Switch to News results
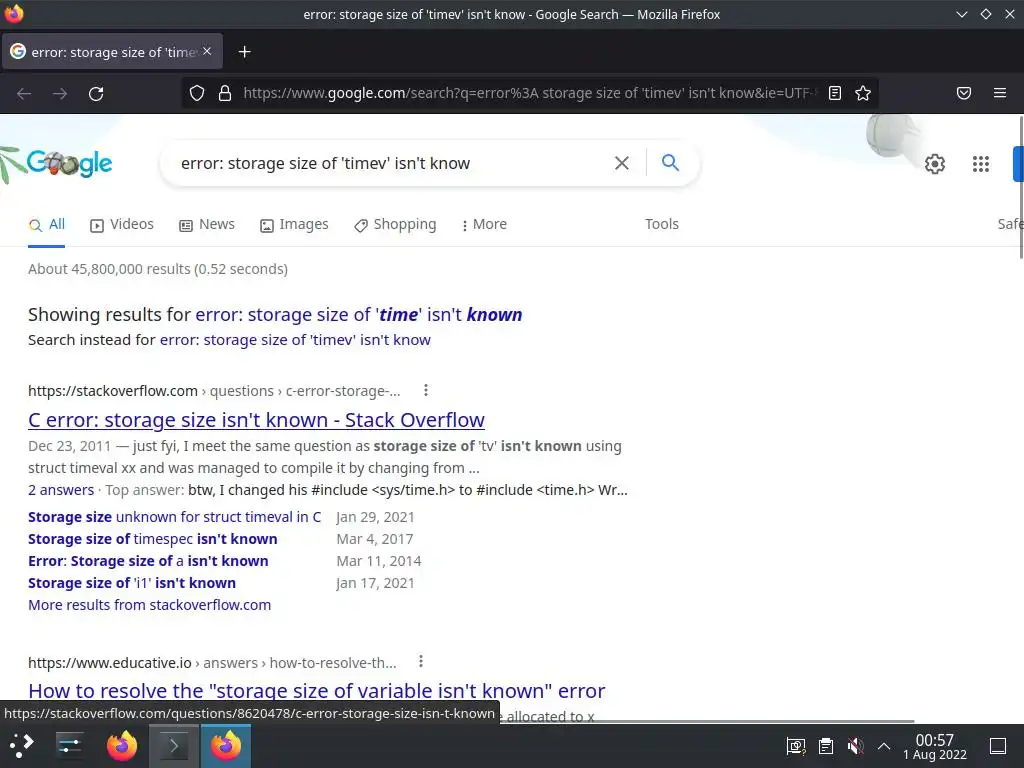The image size is (1024, 768). point(206,225)
